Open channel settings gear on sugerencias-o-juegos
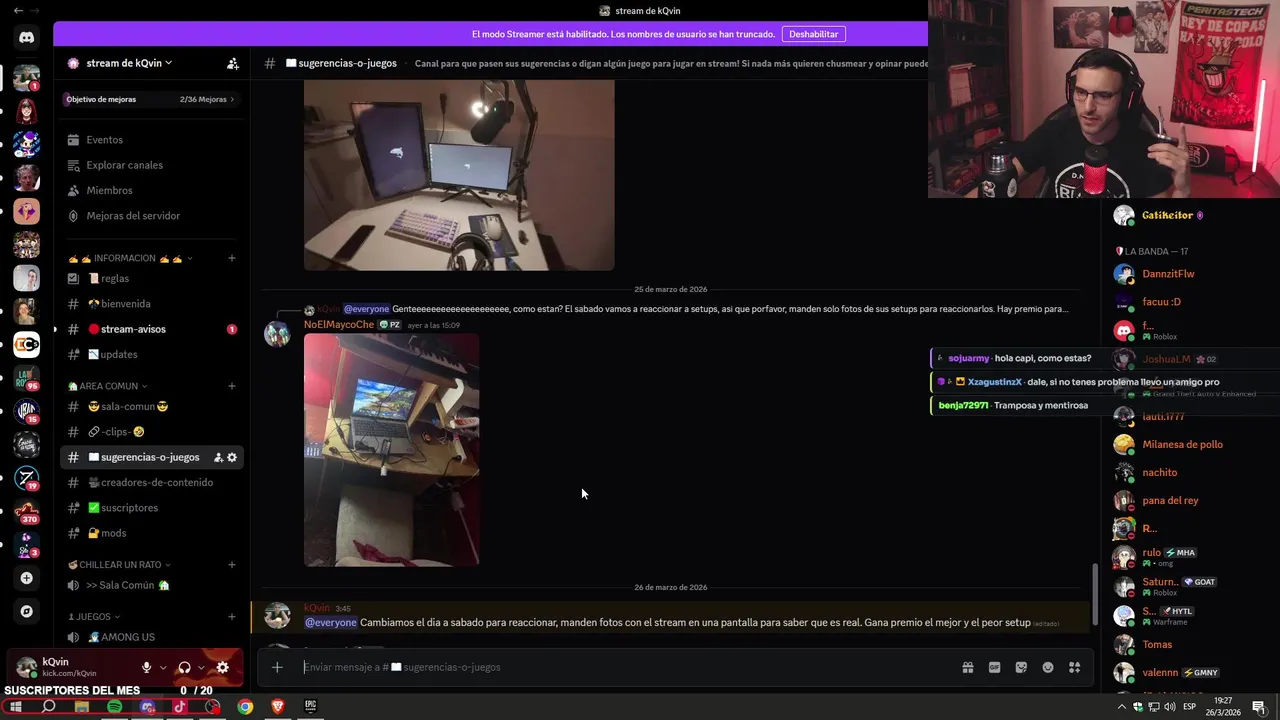This screenshot has width=1280, height=720. pyautogui.click(x=232, y=457)
